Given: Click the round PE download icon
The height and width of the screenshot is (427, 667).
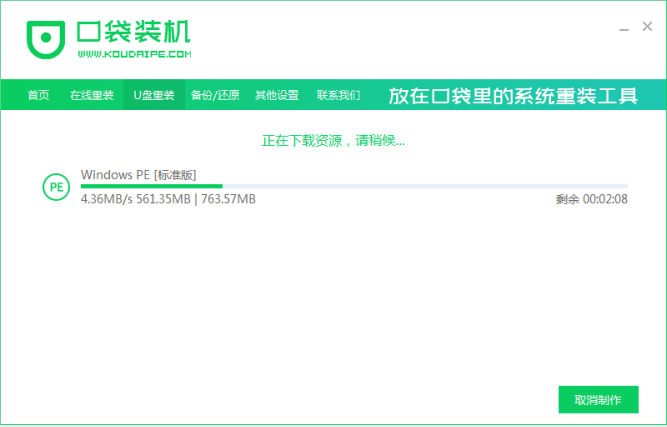Looking at the screenshot, I should (x=55, y=187).
